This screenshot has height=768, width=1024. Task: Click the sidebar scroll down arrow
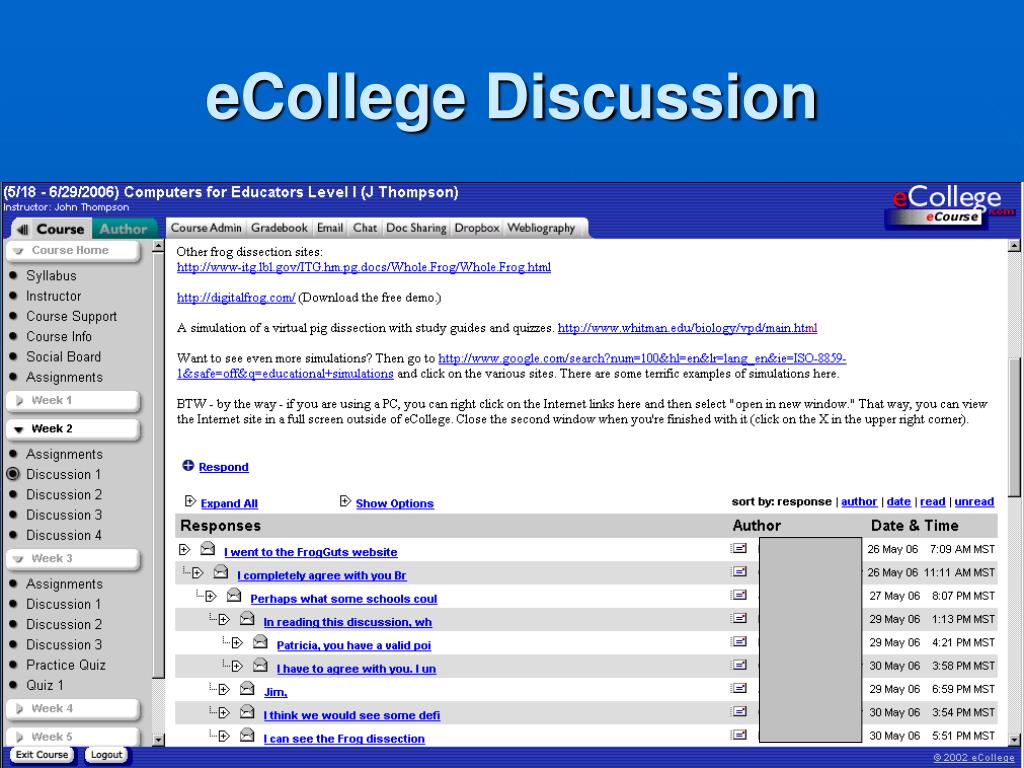pos(157,740)
